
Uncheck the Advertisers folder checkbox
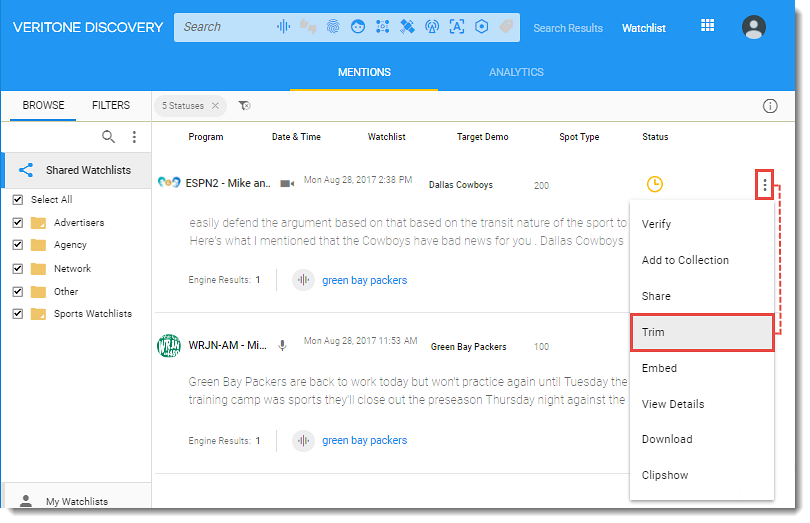pos(18,223)
